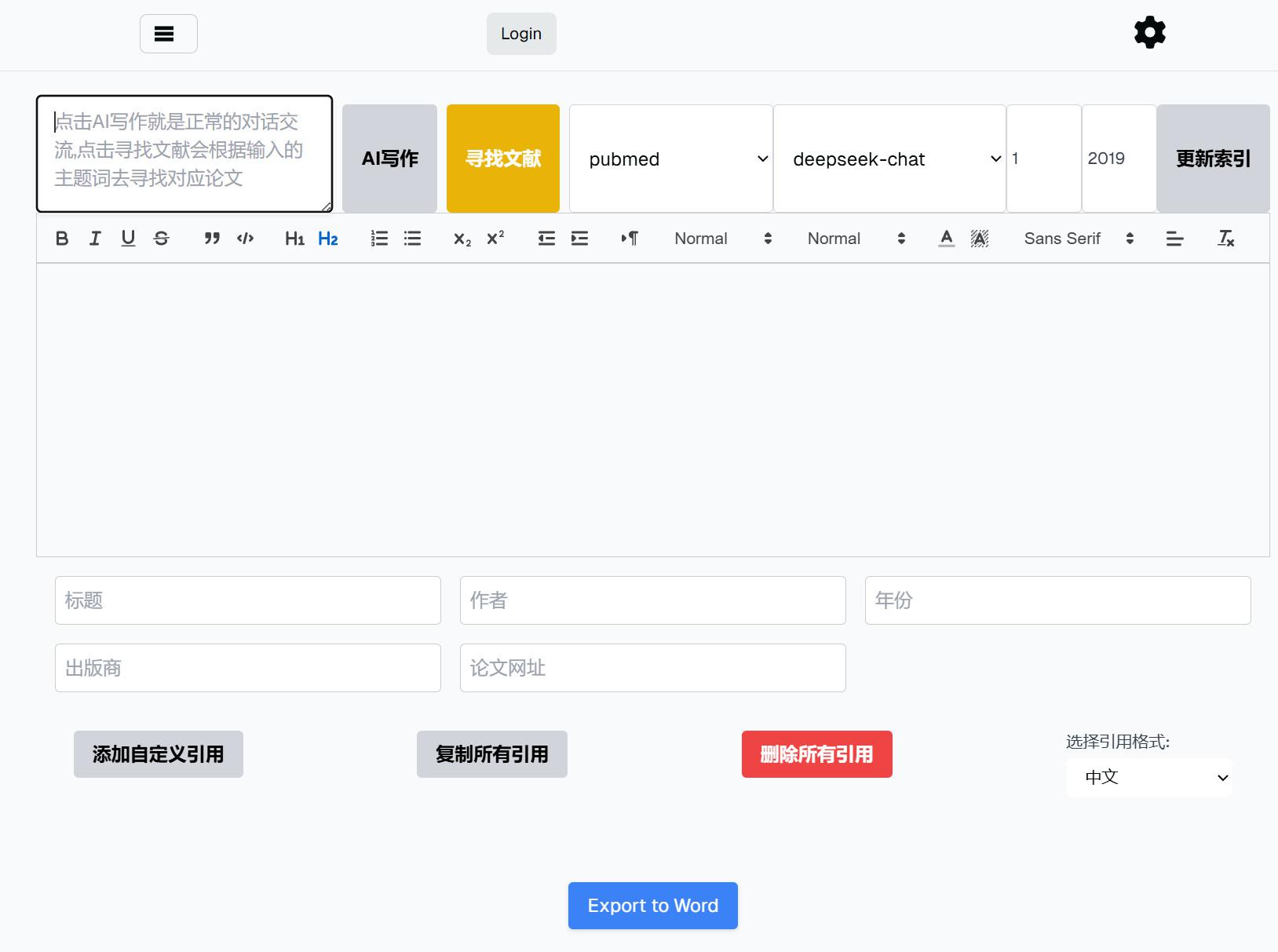Toggle bold formatting

(62, 239)
